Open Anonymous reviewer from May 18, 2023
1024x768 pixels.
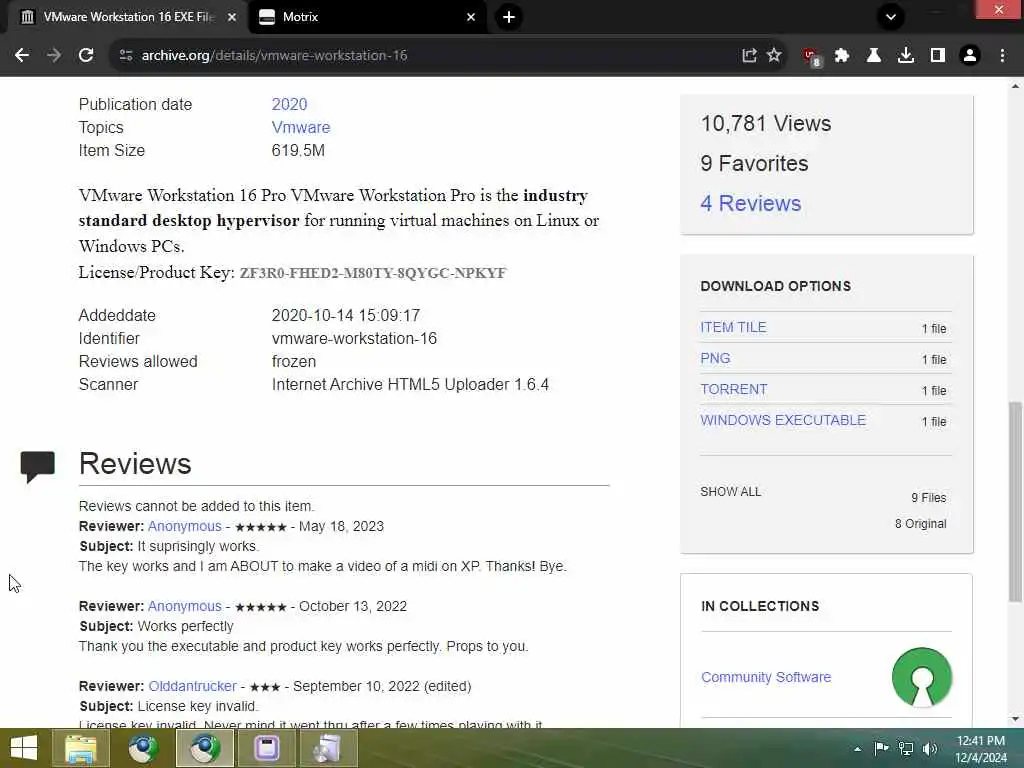click(x=185, y=526)
